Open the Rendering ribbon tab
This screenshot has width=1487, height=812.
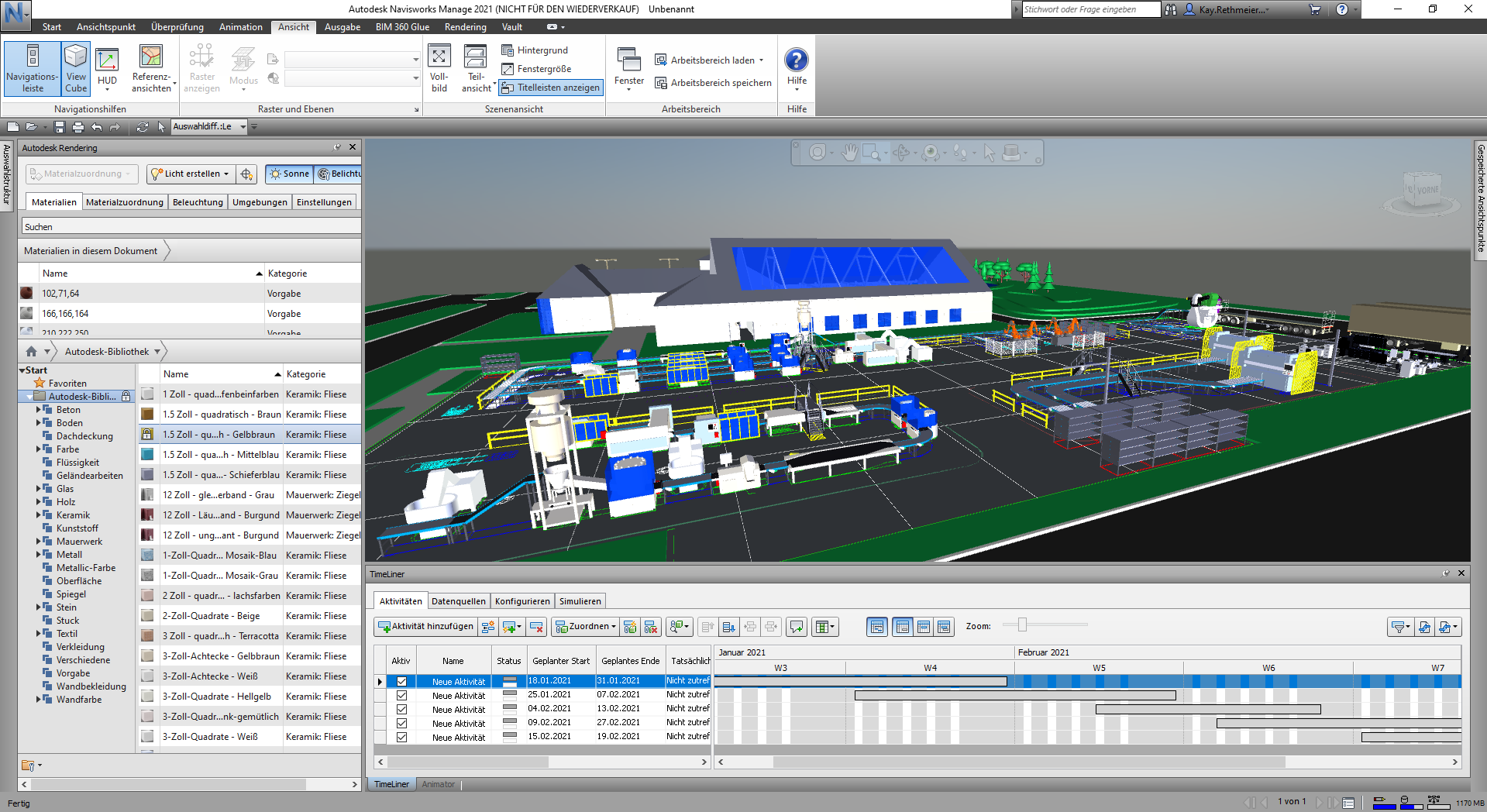click(x=465, y=26)
